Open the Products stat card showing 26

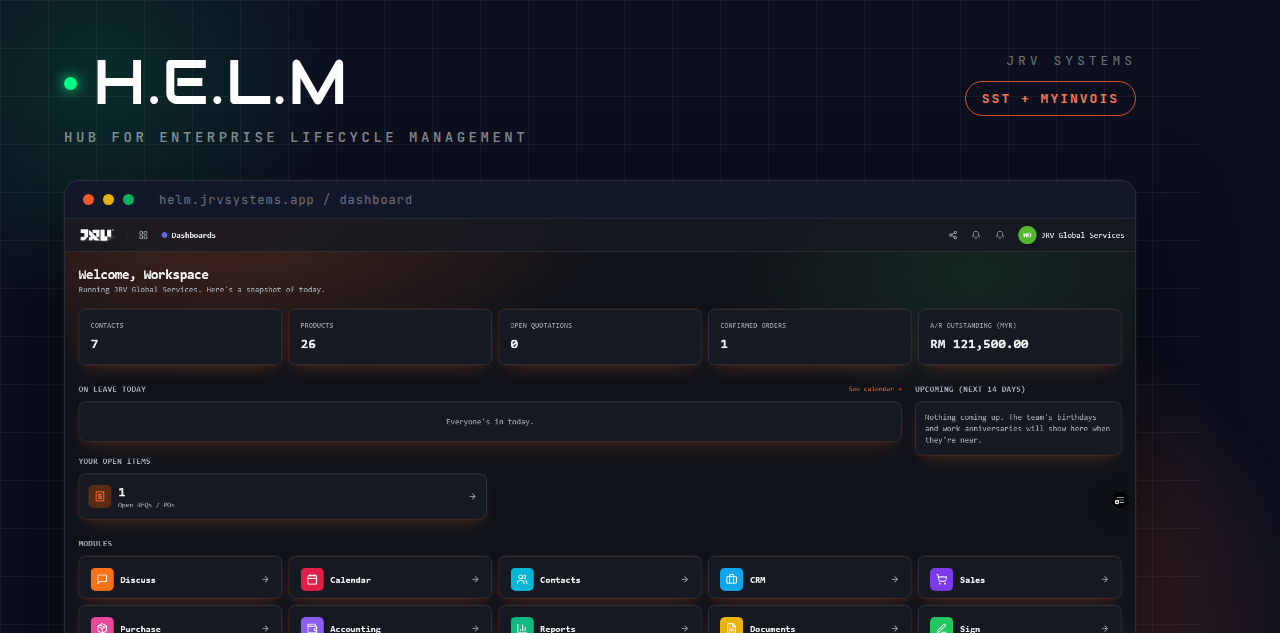pos(390,337)
